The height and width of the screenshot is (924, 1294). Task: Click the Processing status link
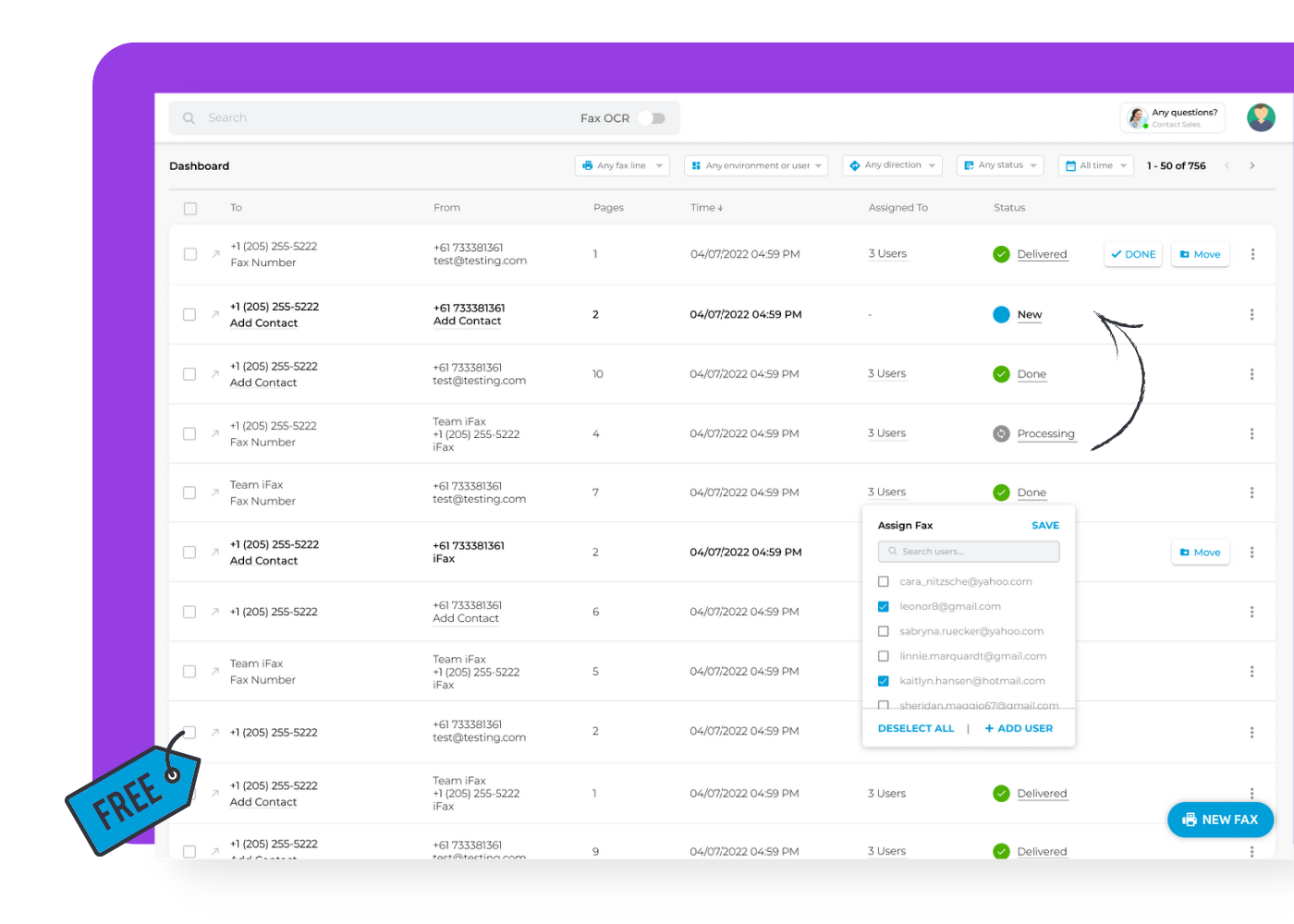click(1046, 434)
